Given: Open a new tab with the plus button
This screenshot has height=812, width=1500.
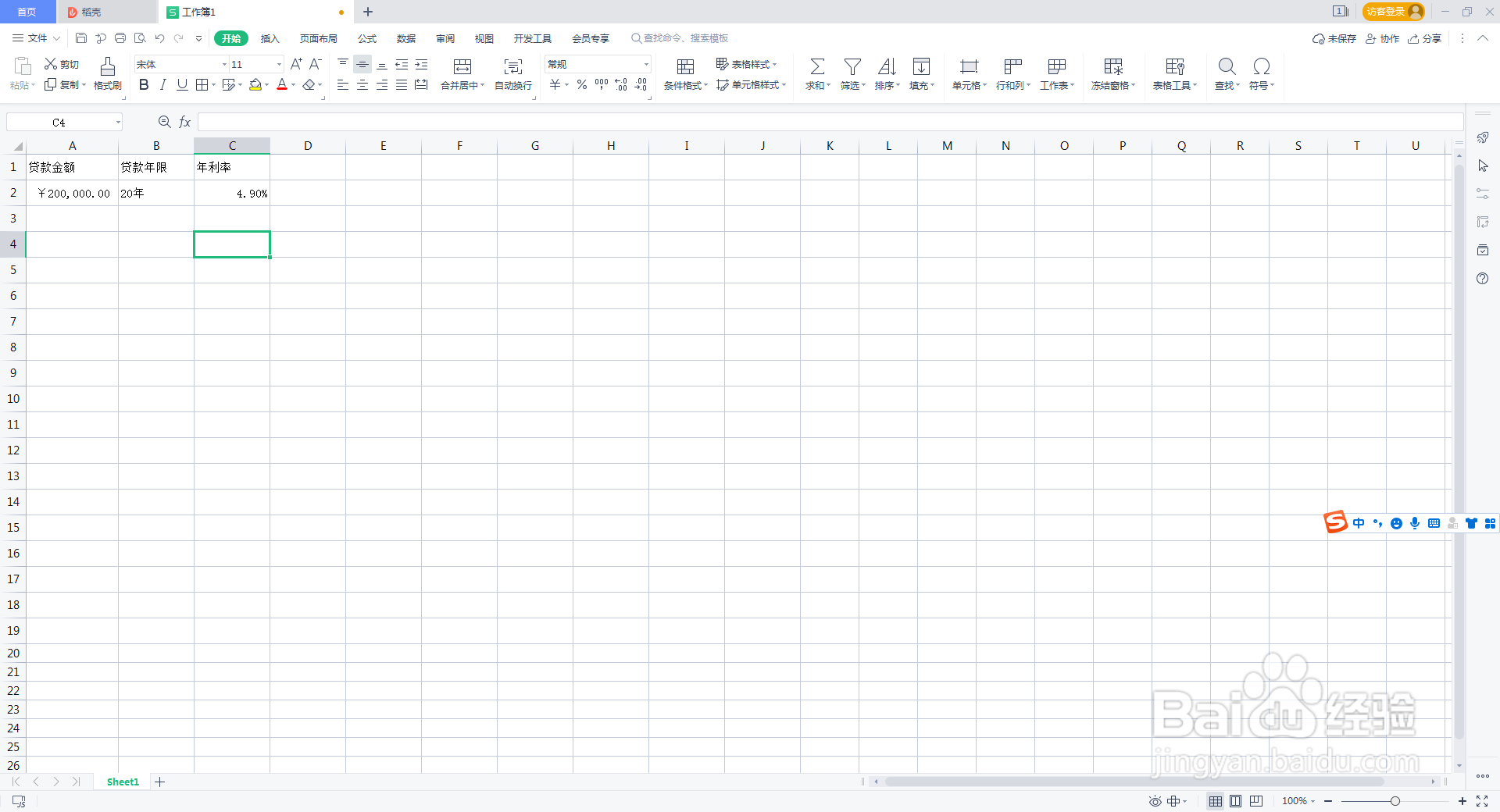Looking at the screenshot, I should pyautogui.click(x=368, y=12).
